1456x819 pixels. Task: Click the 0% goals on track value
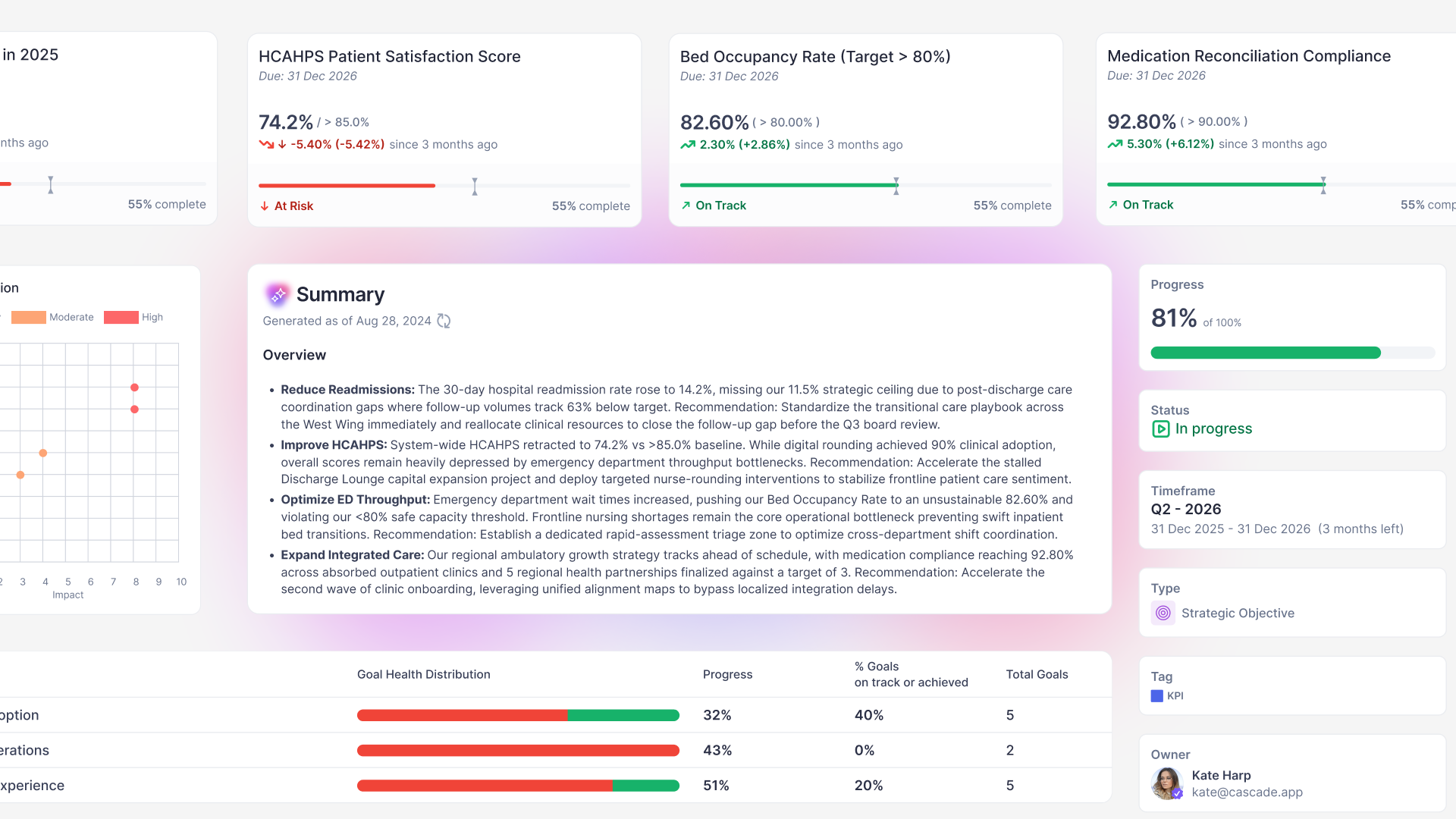click(x=864, y=751)
